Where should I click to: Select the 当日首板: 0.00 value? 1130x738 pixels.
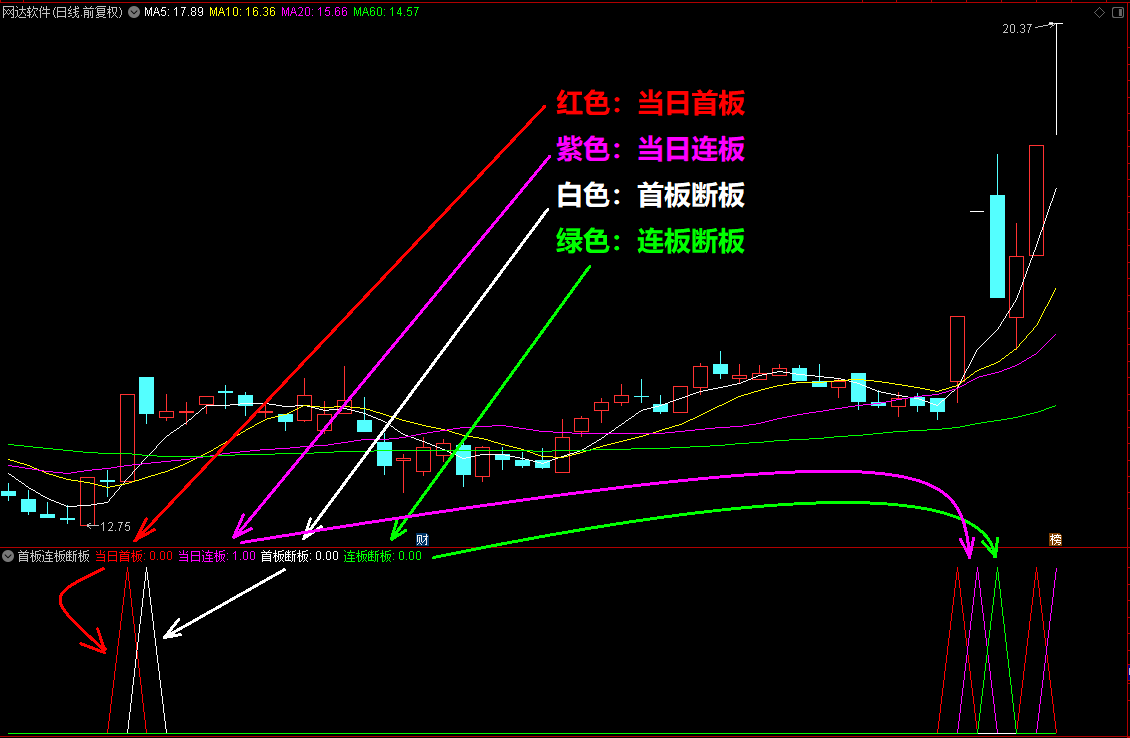134,556
